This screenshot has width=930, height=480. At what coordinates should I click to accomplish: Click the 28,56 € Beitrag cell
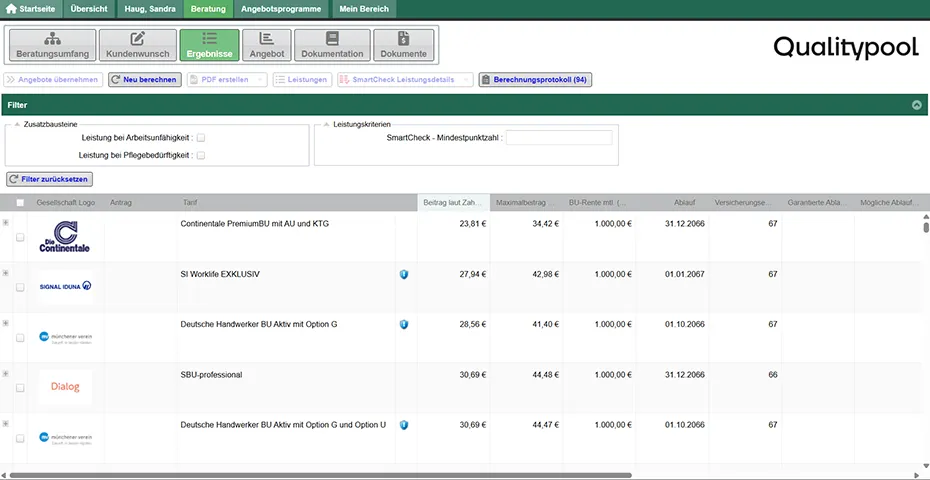point(473,325)
